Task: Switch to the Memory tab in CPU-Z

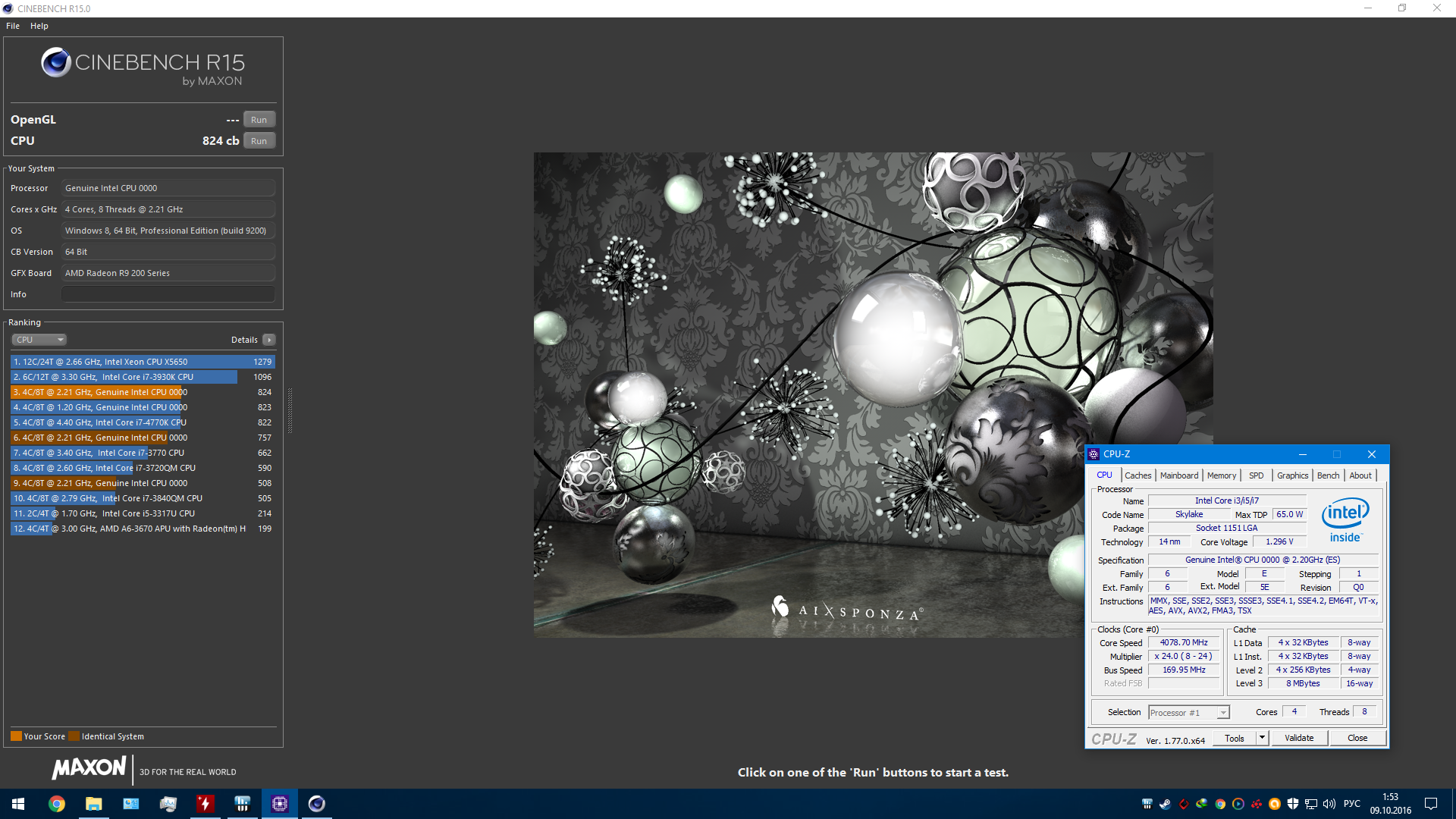Action: pos(1221,475)
